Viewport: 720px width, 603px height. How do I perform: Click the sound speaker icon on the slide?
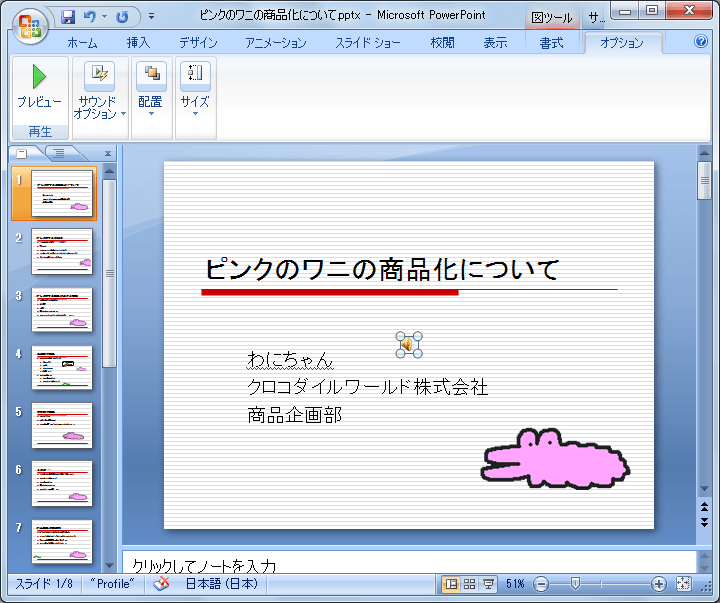coord(409,344)
